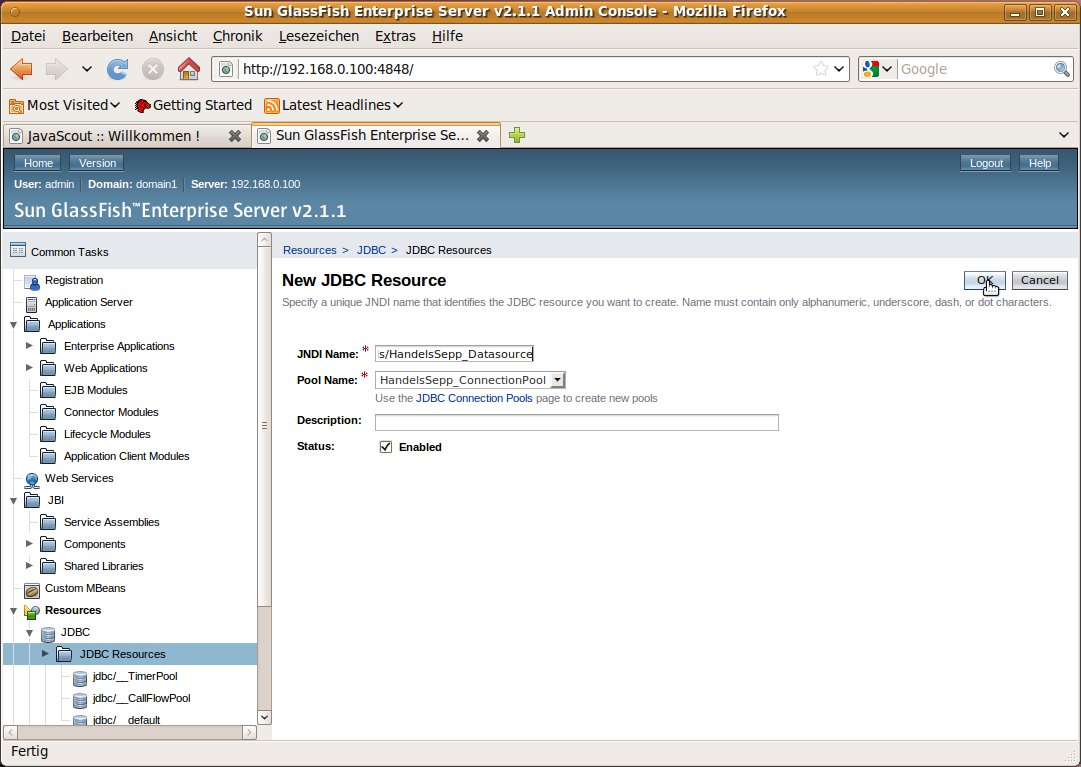
Task: Open new tab with plus icon
Action: [517, 135]
